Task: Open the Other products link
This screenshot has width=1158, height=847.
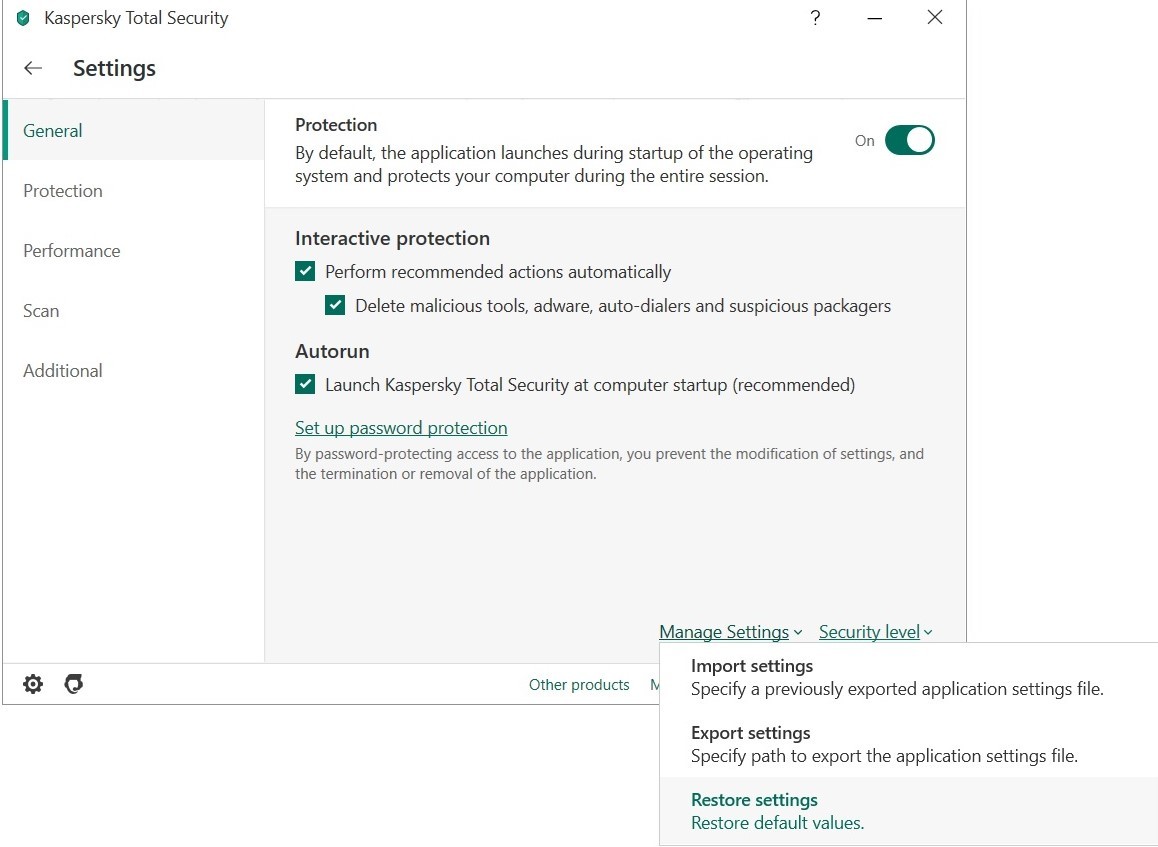Action: 579,685
